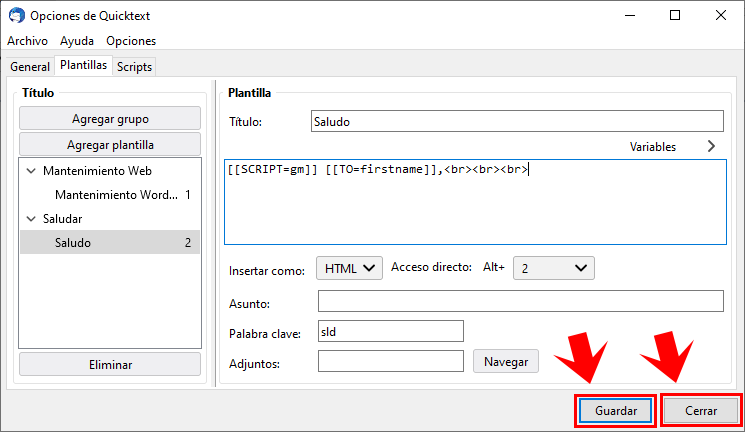Screen dimensions: 745x432
Task: Open the Acceso directo Alt+ number dropdown
Action: click(x=554, y=269)
